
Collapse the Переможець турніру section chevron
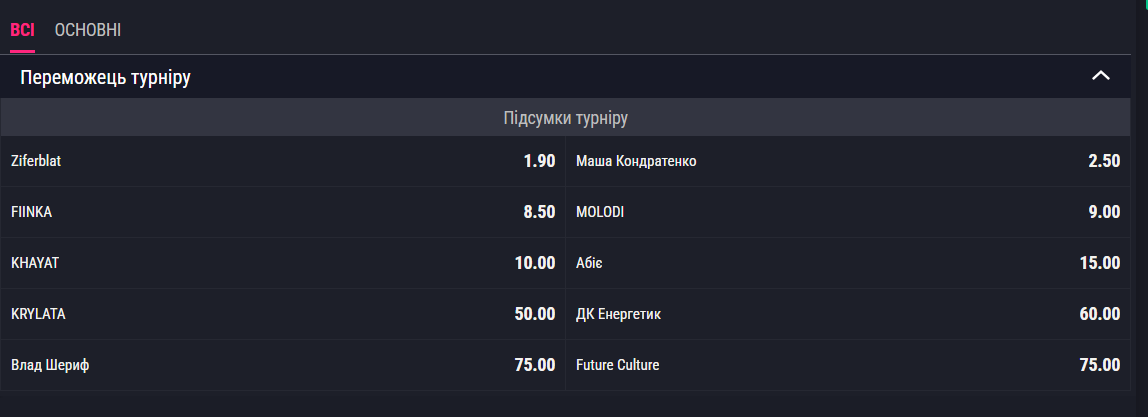1100,76
